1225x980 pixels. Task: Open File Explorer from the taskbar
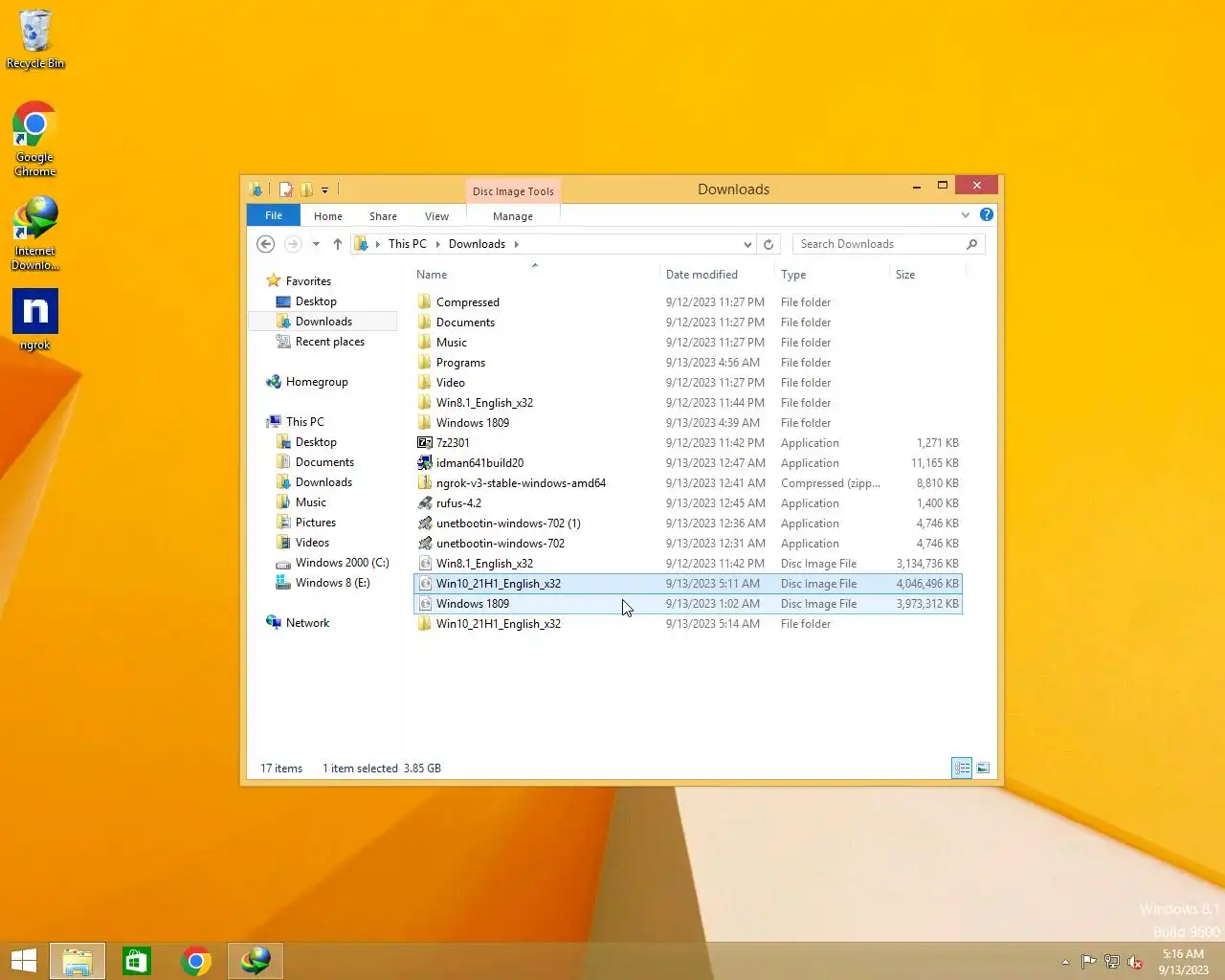click(78, 961)
